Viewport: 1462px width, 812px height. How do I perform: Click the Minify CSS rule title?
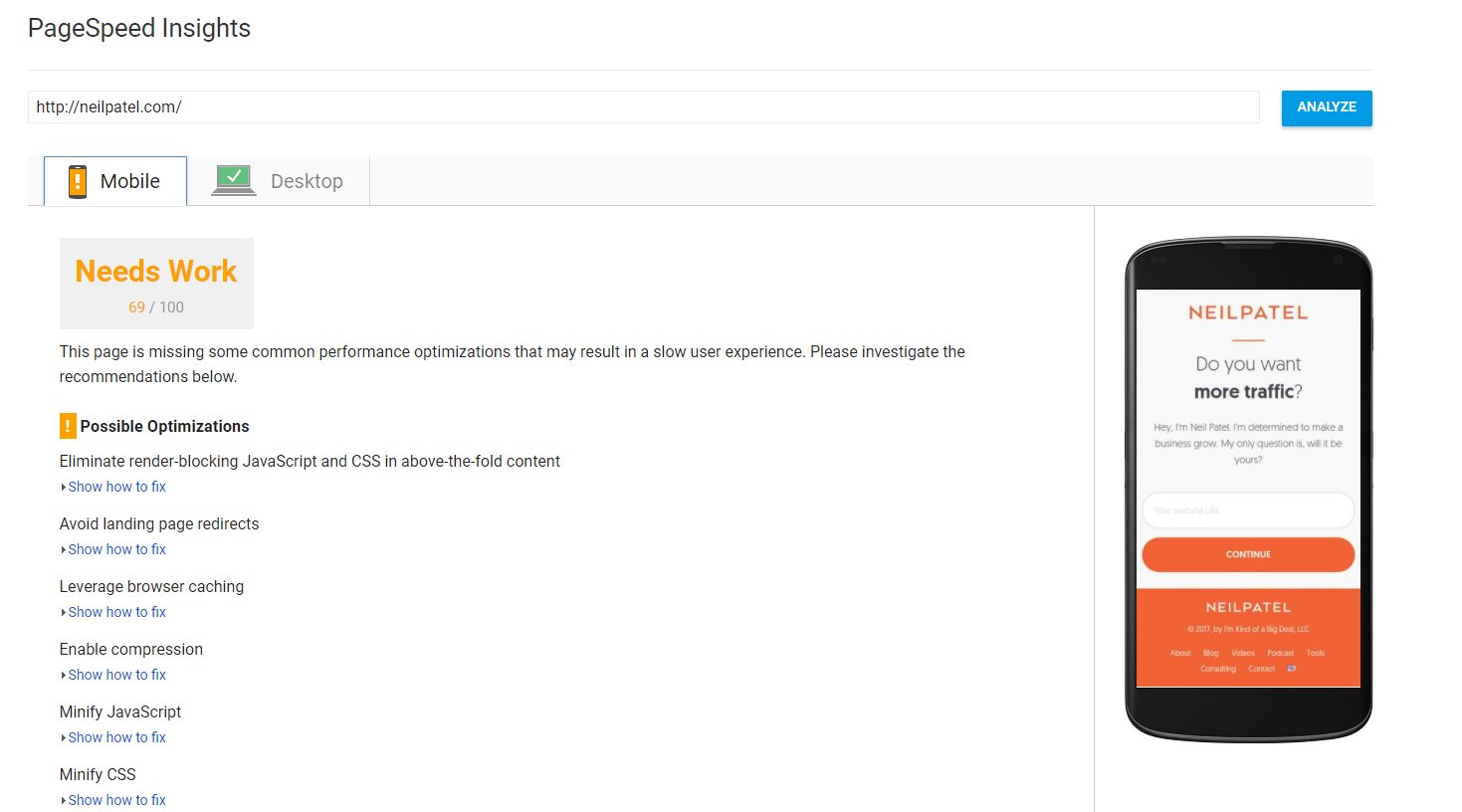[x=98, y=775]
